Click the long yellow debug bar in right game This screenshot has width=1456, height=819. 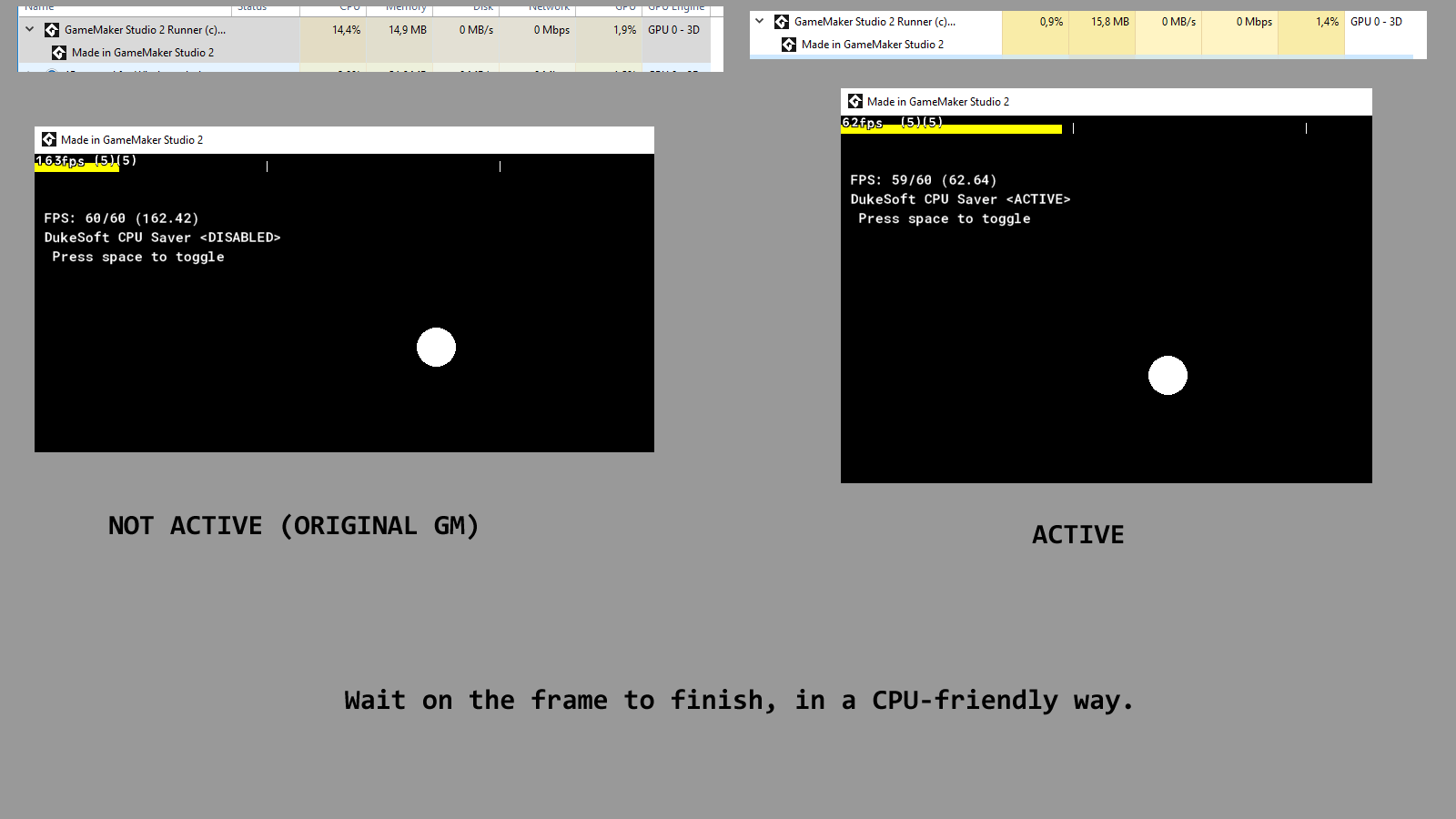pyautogui.click(x=951, y=129)
